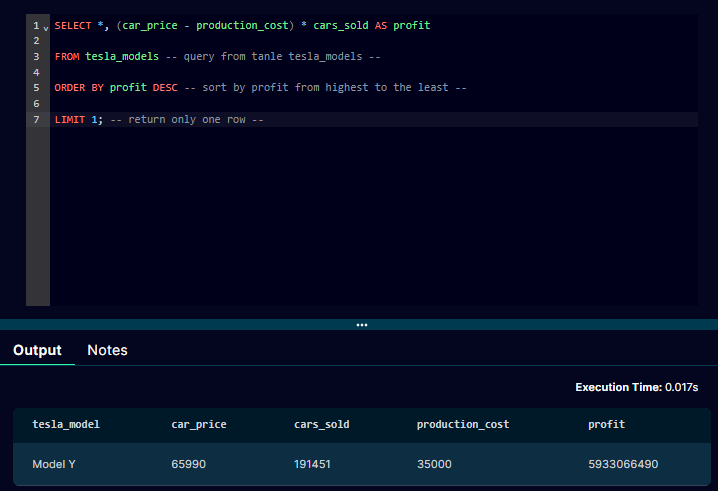Click the 'return only one row' comment

[187, 120]
